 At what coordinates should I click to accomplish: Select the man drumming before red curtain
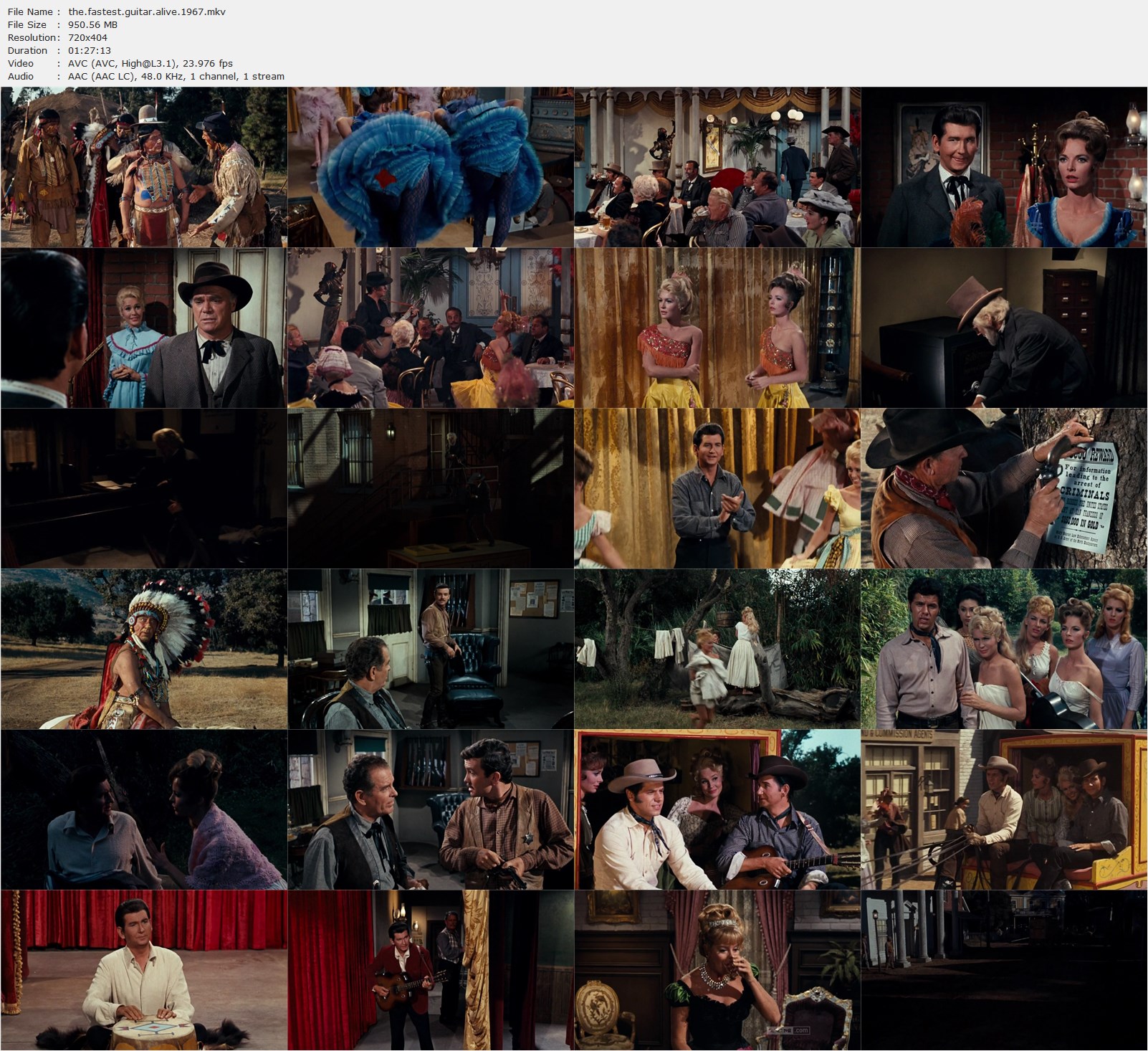click(144, 970)
